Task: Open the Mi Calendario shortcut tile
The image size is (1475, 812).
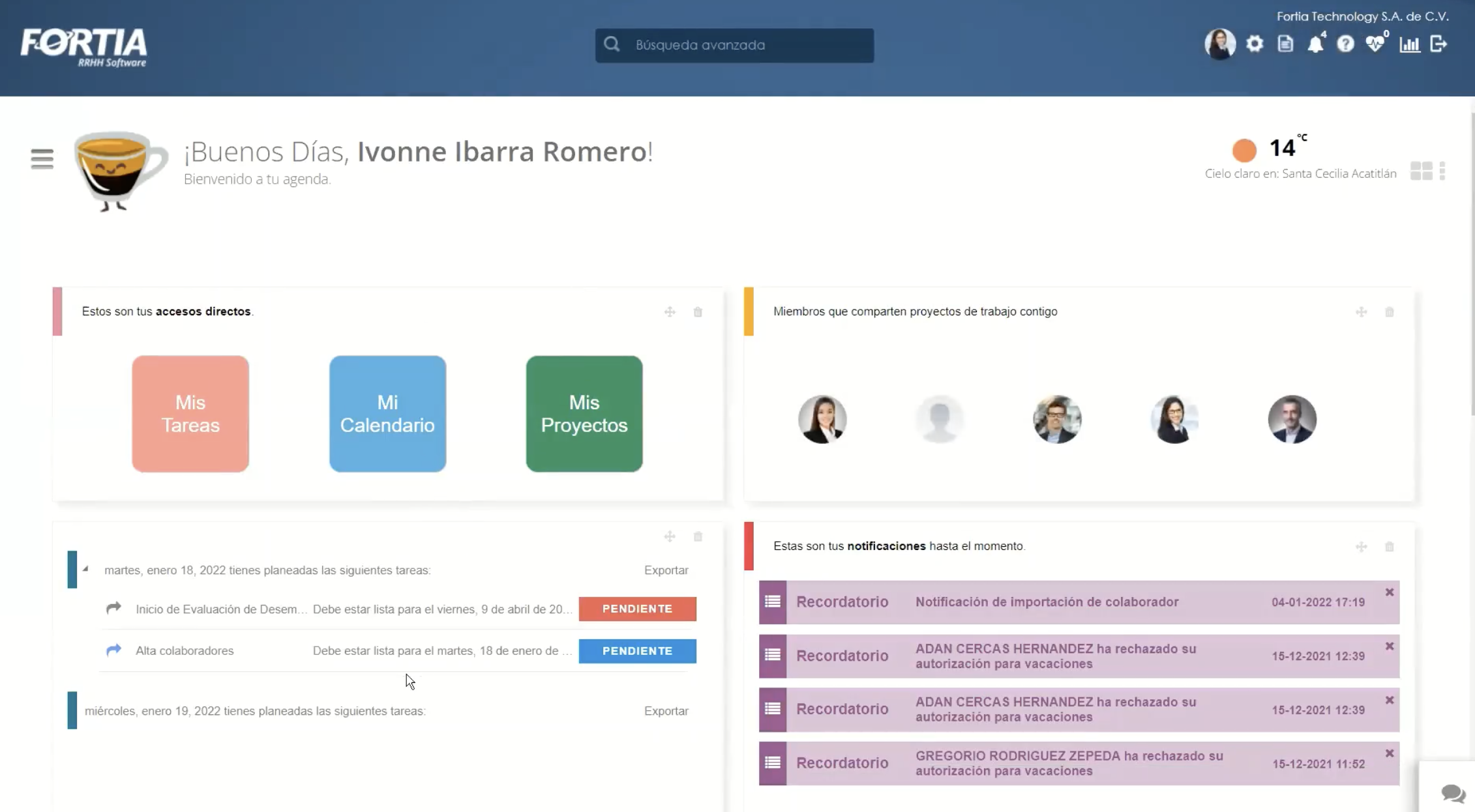Action: (387, 413)
